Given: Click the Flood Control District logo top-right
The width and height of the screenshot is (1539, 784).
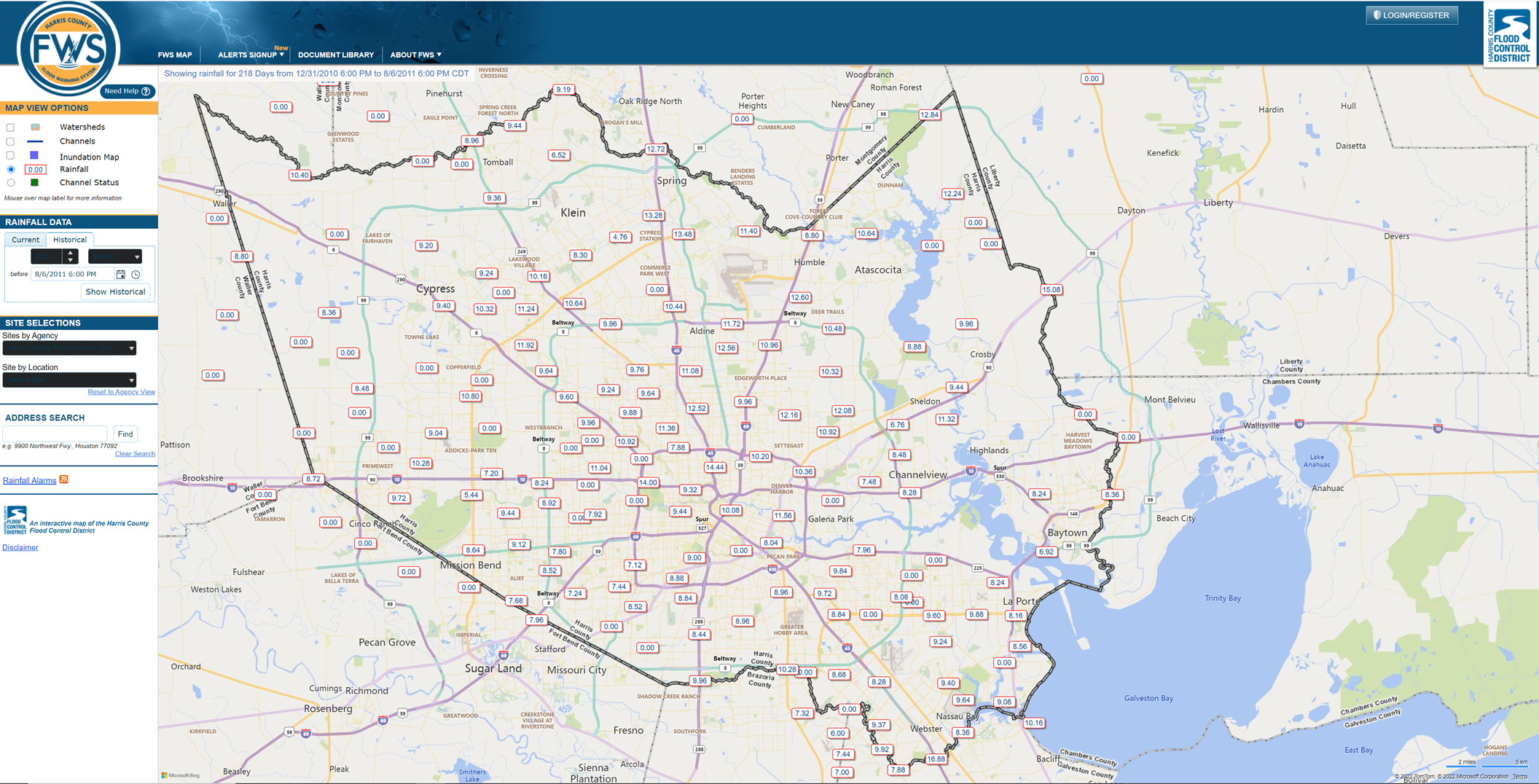Looking at the screenshot, I should pos(1509,35).
